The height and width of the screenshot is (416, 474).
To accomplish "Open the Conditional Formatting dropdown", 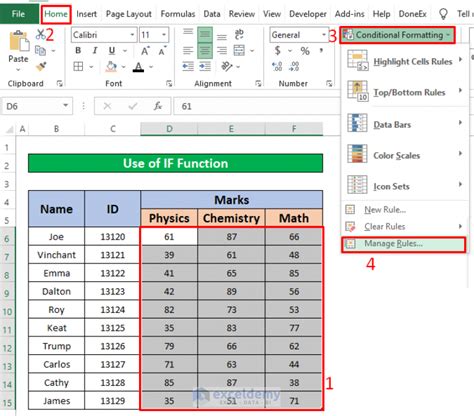I will click(x=397, y=35).
